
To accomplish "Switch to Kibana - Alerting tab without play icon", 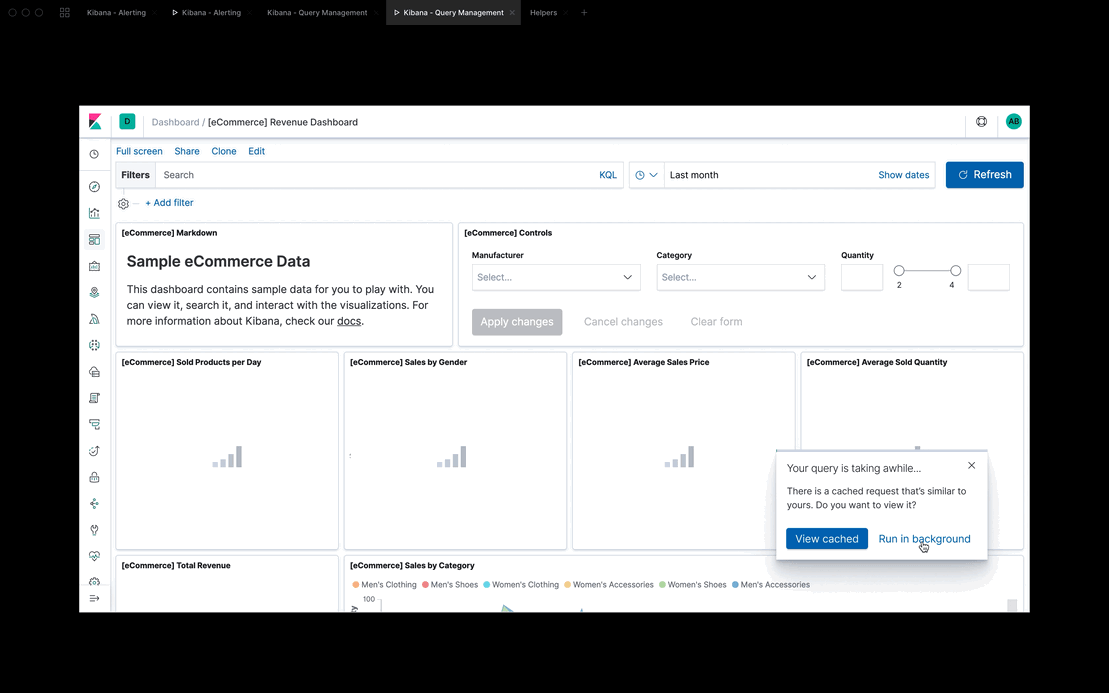I will [116, 13].
